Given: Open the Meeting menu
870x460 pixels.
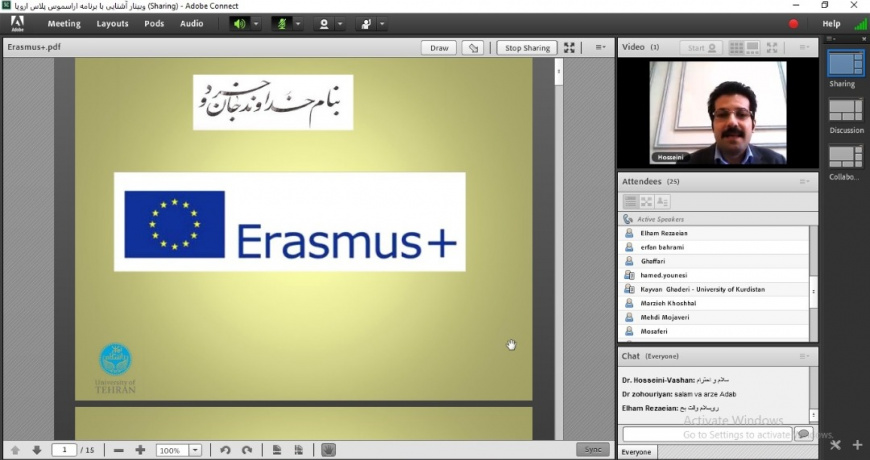Looking at the screenshot, I should [64, 24].
